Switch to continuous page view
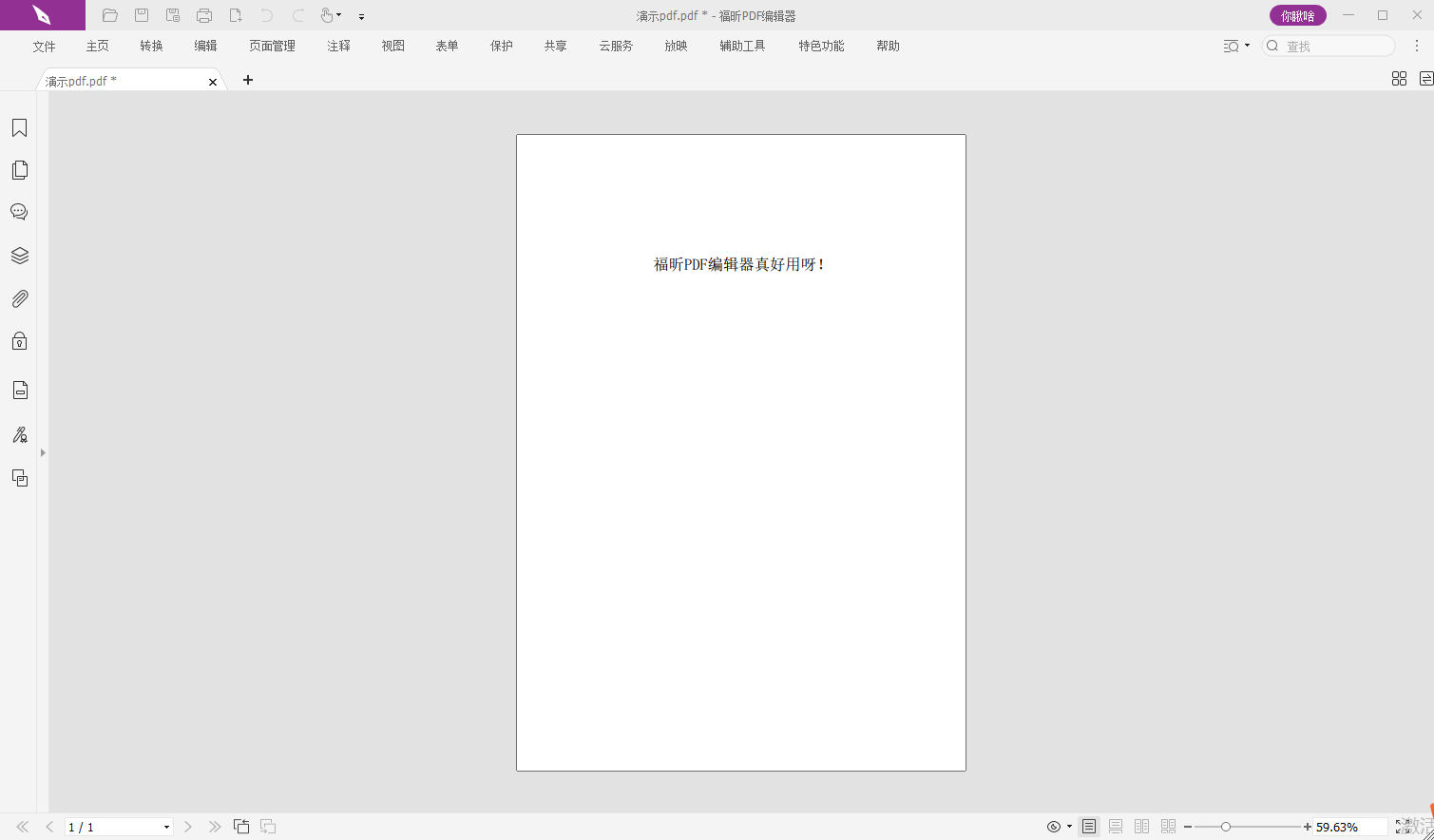The image size is (1434, 840). 1116,827
